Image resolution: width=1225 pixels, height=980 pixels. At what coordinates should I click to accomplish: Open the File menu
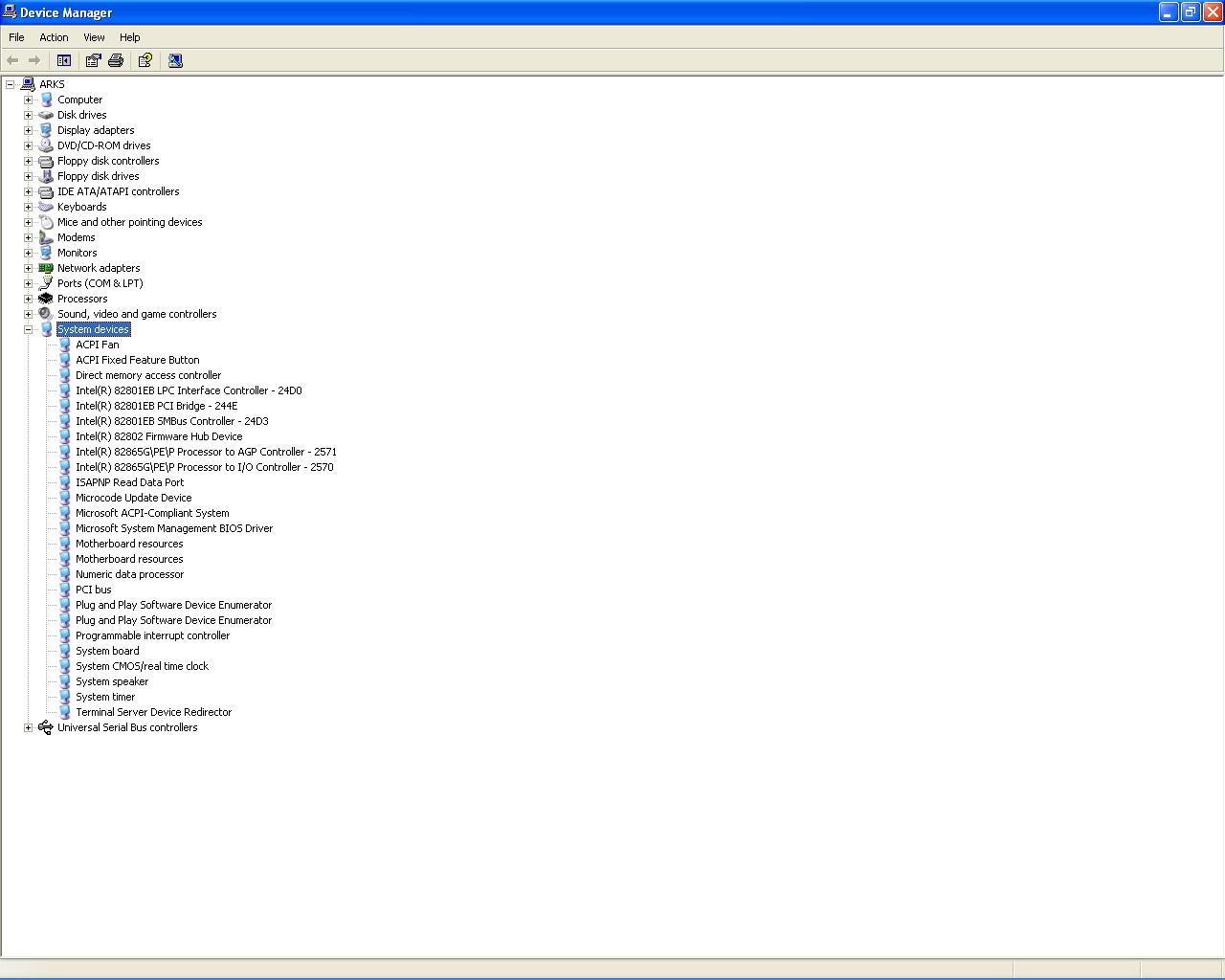click(x=16, y=37)
